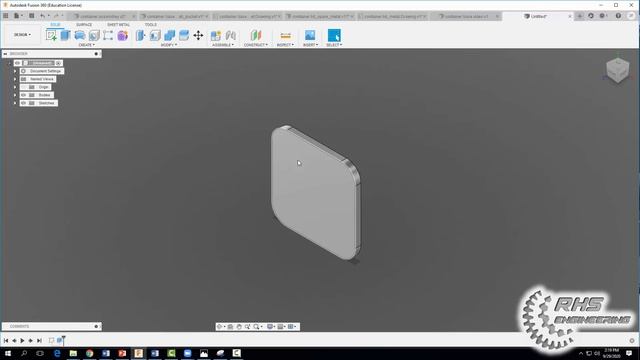Click the ViewCube in the corner

(617, 70)
